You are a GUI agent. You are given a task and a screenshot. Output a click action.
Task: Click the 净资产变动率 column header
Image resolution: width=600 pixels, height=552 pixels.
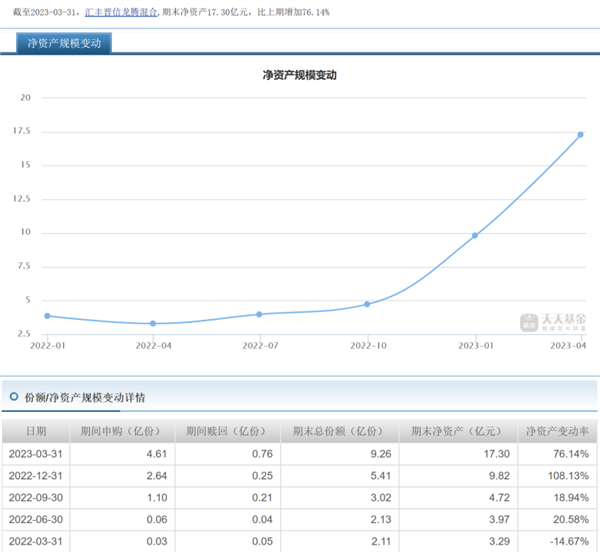click(x=558, y=432)
